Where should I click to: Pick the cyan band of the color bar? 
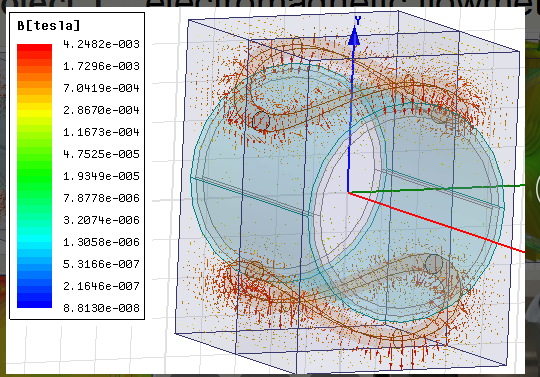34,238
